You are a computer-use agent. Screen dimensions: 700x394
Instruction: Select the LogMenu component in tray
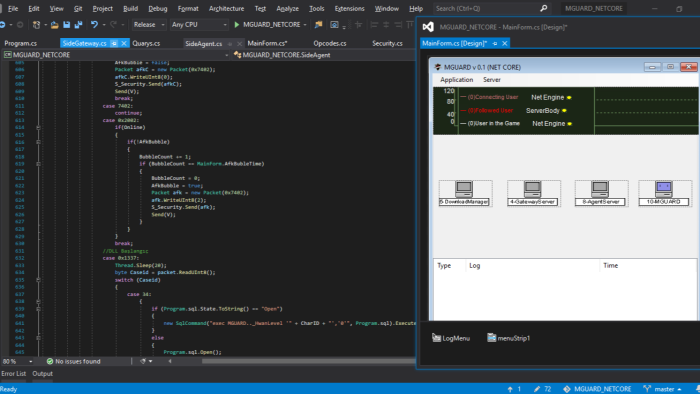[451, 338]
